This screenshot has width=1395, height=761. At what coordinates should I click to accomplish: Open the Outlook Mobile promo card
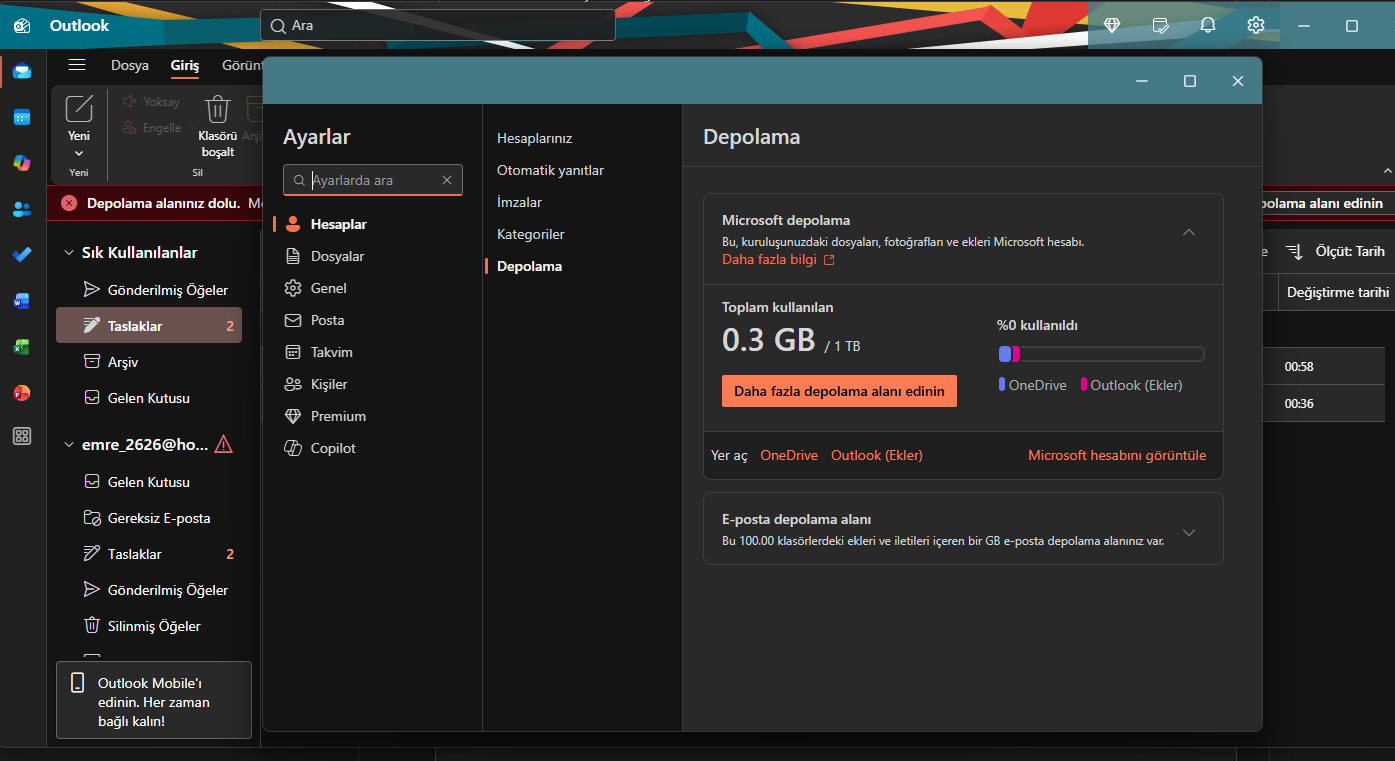pos(154,701)
